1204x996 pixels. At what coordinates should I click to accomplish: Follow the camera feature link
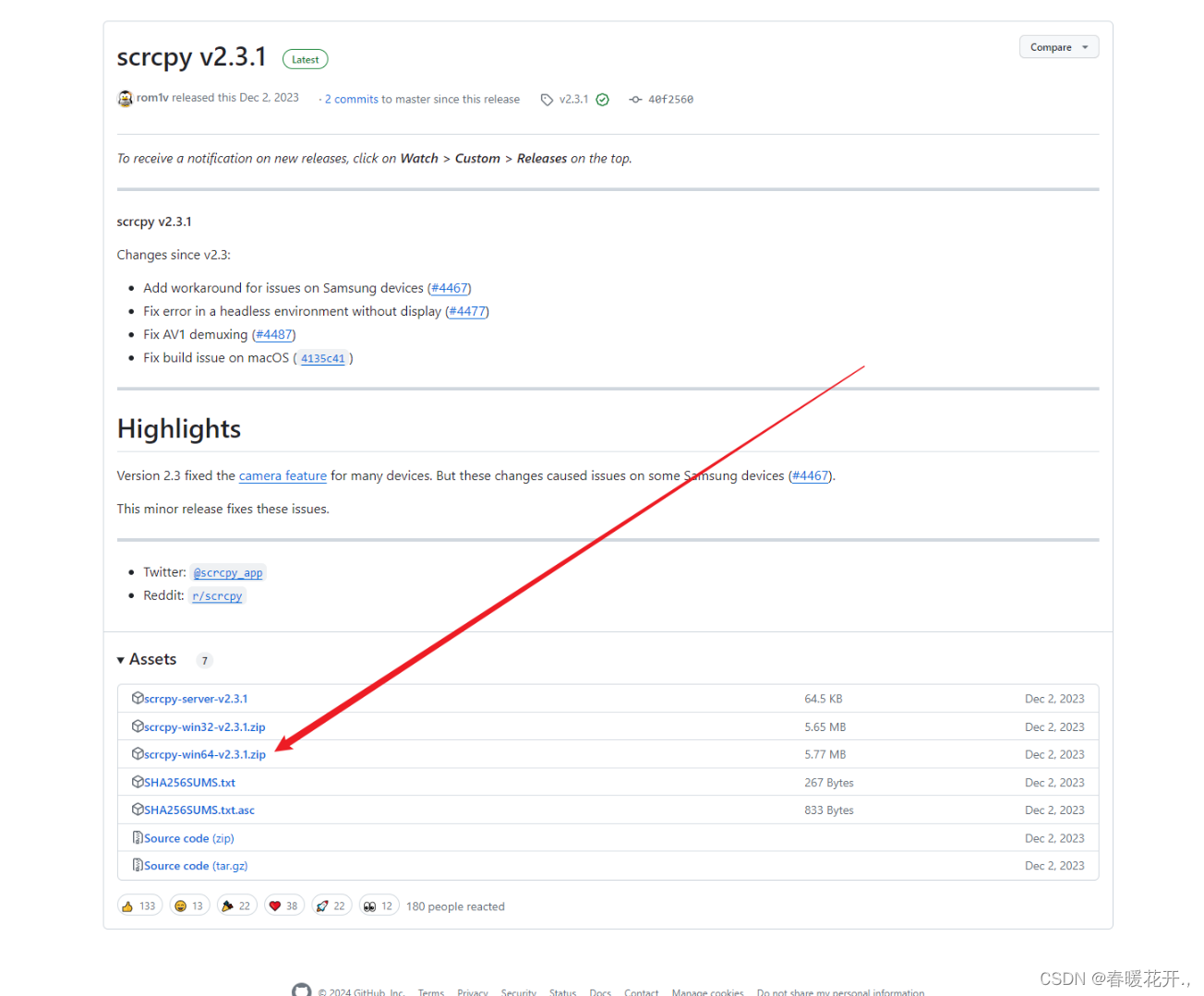tap(283, 475)
